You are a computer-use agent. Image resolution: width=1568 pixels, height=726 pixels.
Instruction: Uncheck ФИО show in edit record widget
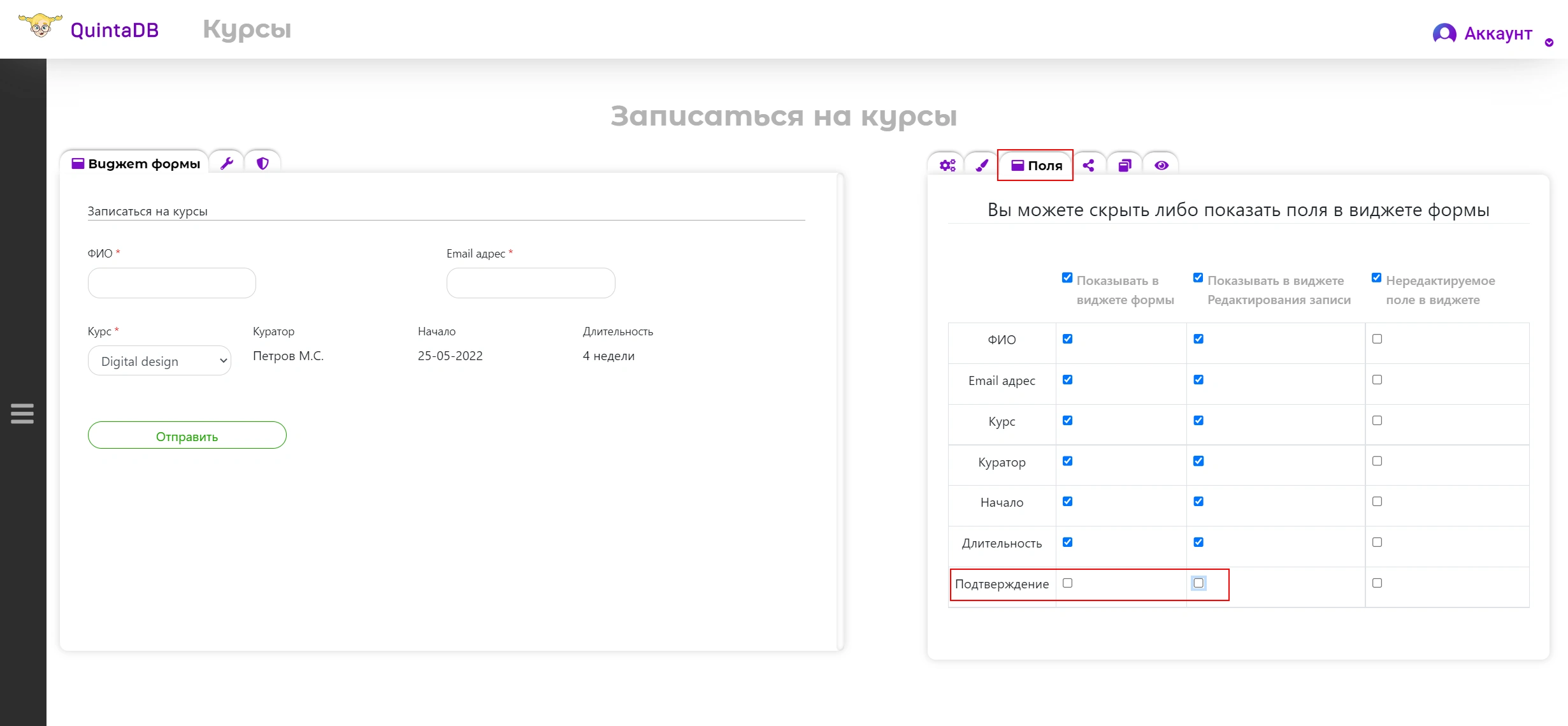click(x=1198, y=339)
